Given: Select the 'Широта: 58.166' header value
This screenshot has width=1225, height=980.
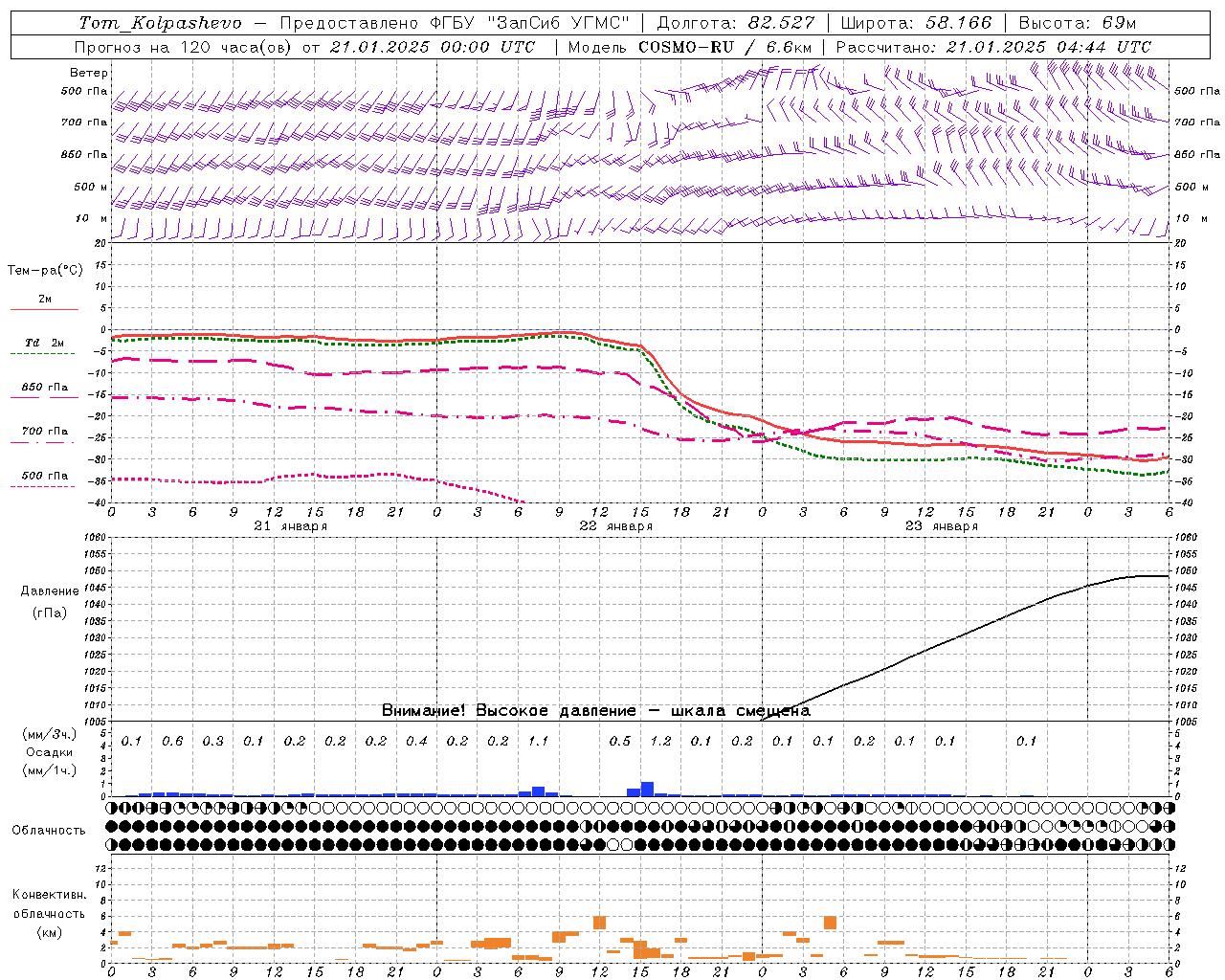Looking at the screenshot, I should [x=916, y=23].
